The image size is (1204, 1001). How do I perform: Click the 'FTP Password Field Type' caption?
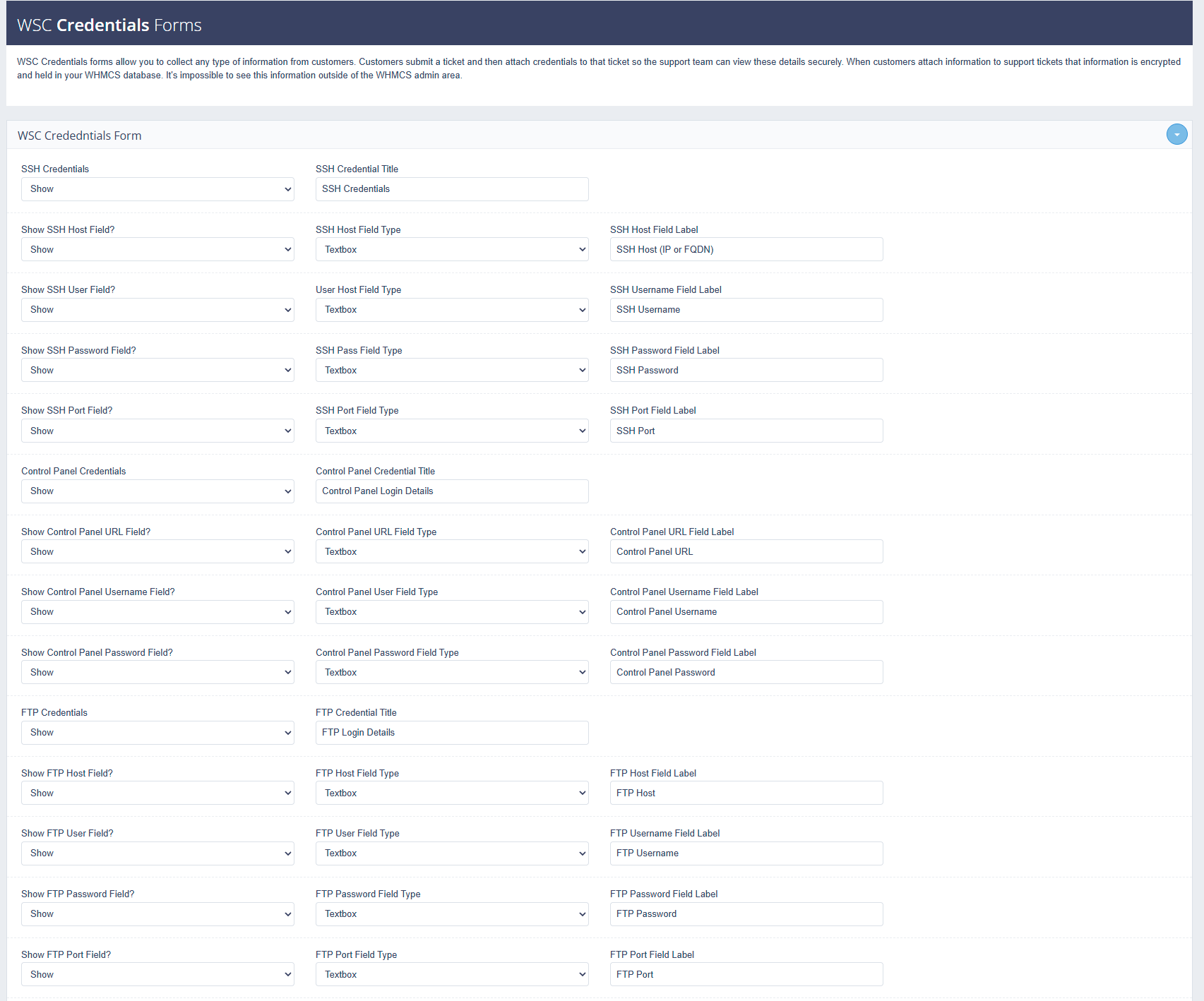368,894
